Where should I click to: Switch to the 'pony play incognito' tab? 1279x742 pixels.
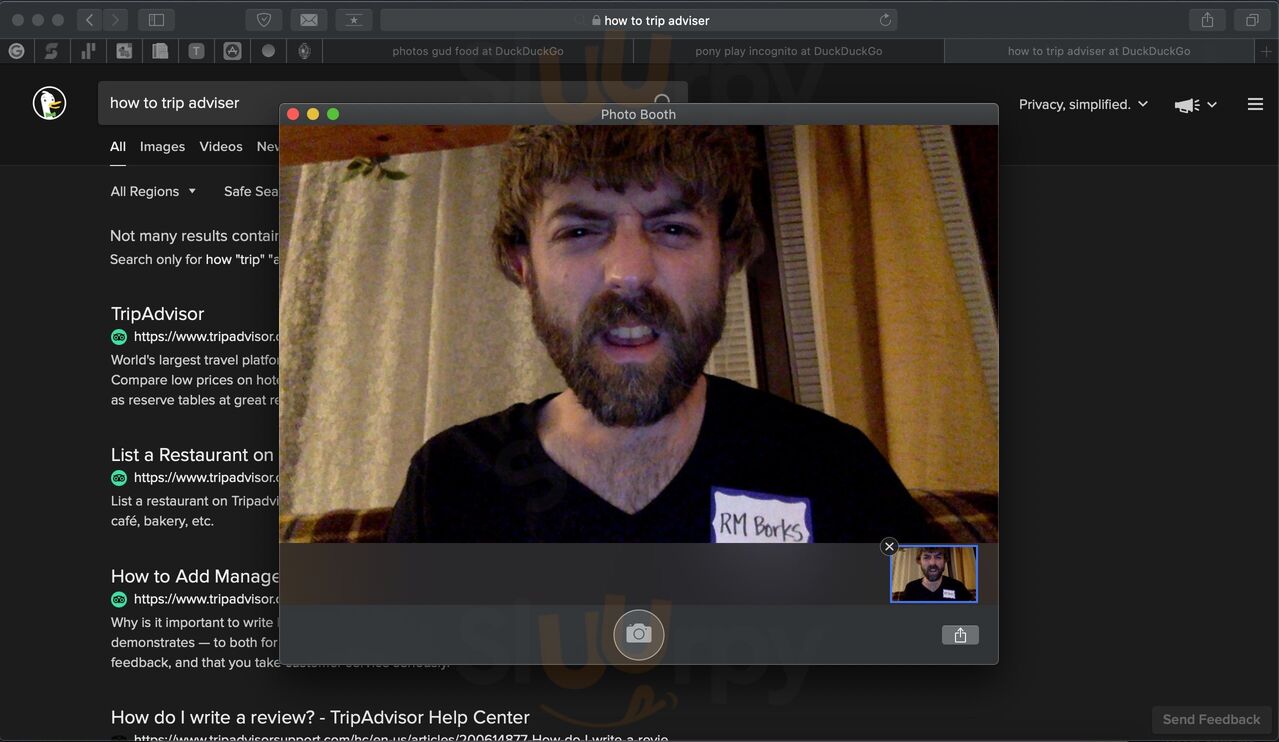point(788,51)
